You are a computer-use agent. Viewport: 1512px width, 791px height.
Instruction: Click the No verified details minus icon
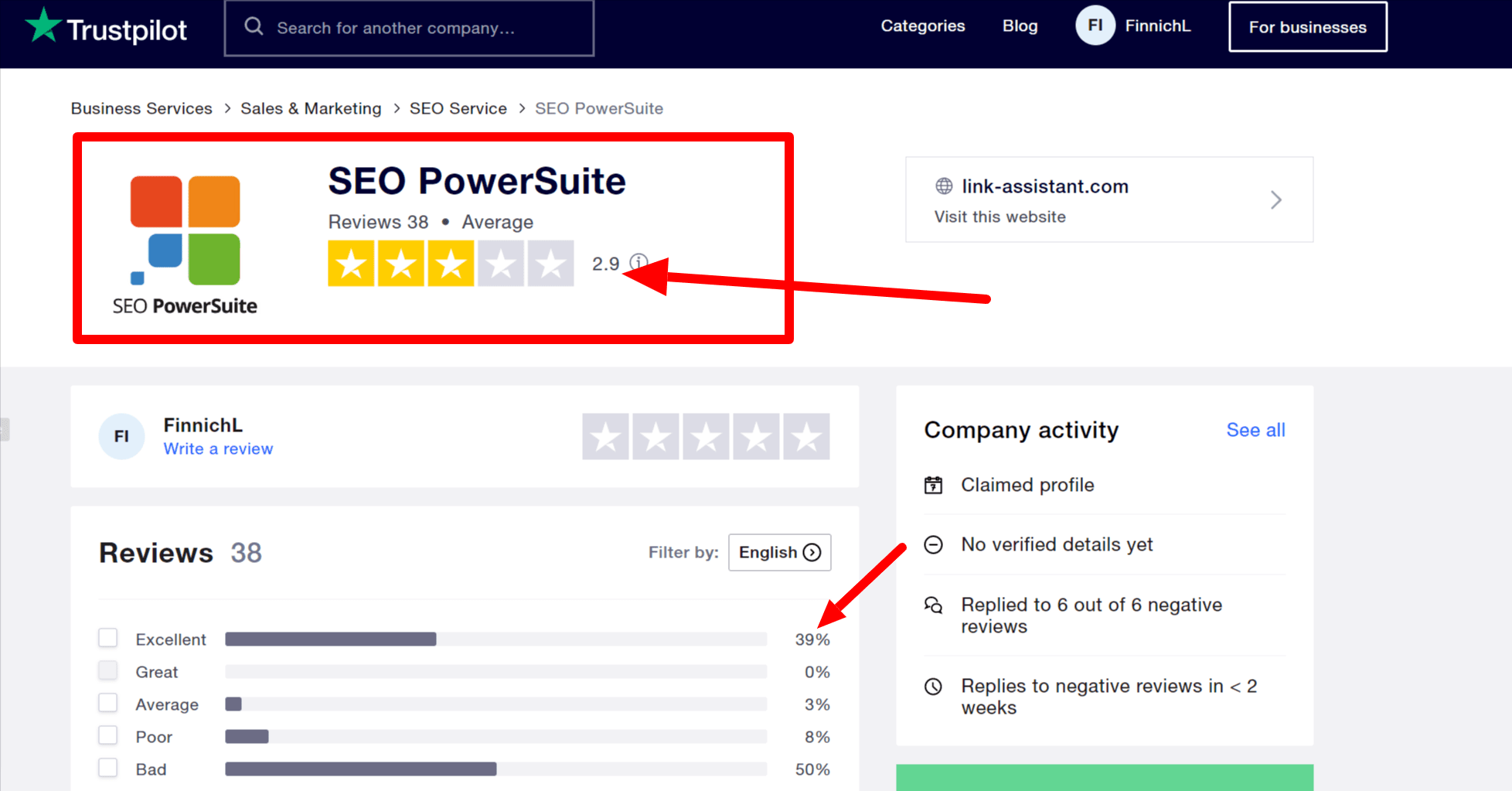933,544
